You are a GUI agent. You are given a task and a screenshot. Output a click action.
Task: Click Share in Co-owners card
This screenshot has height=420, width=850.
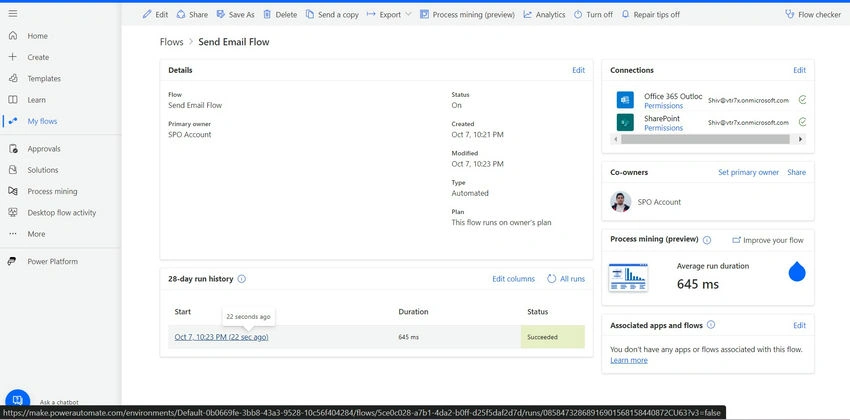[x=796, y=172]
